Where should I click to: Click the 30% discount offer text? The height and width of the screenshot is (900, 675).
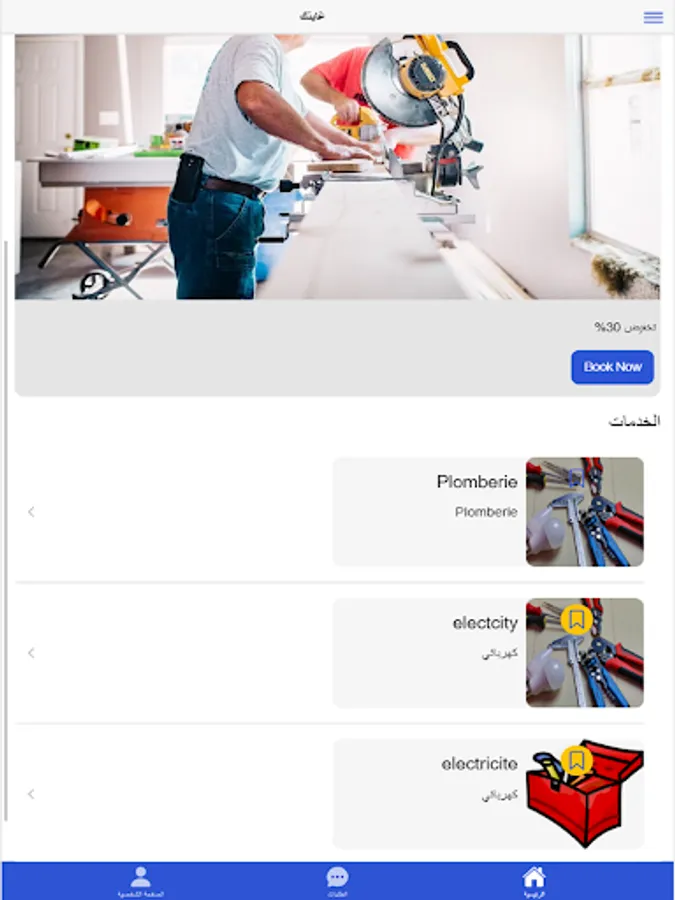click(x=625, y=327)
